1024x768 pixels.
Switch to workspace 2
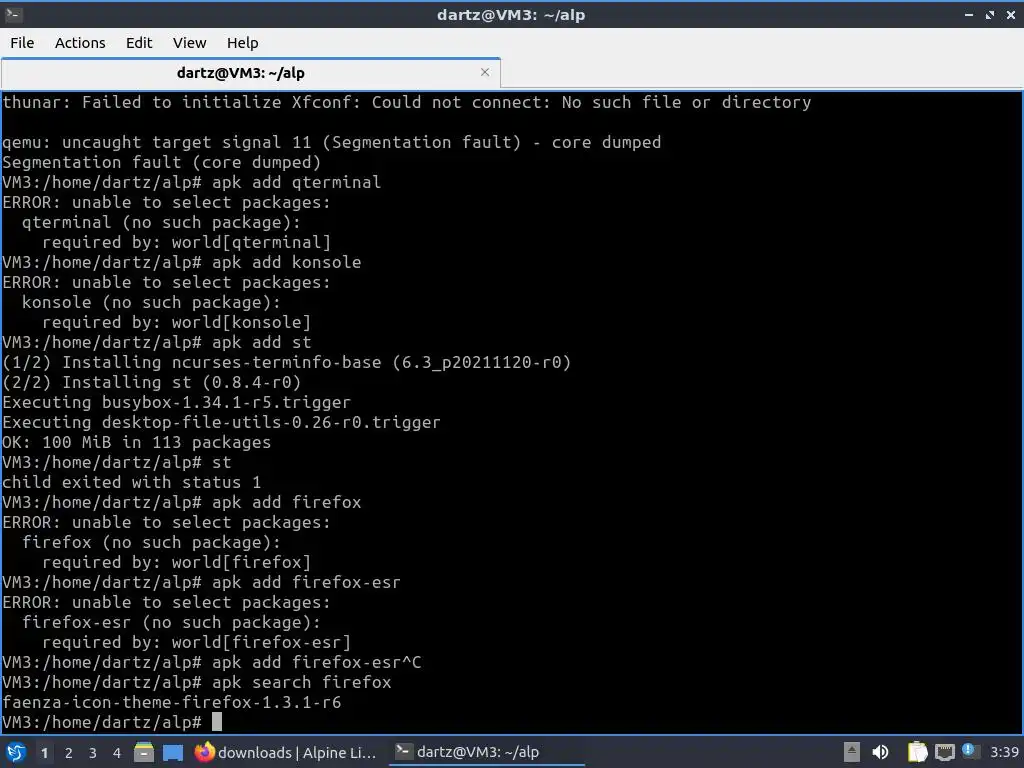coord(69,753)
